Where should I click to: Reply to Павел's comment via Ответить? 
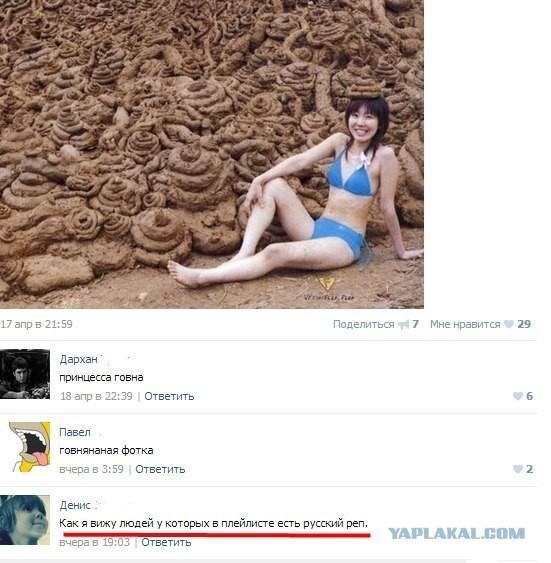pos(160,469)
